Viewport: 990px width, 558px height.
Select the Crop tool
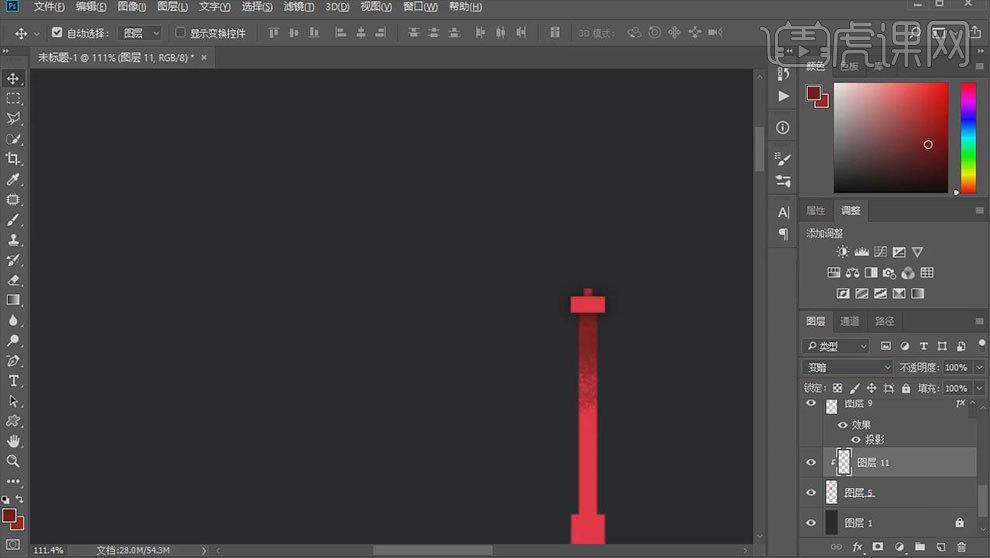point(13,158)
